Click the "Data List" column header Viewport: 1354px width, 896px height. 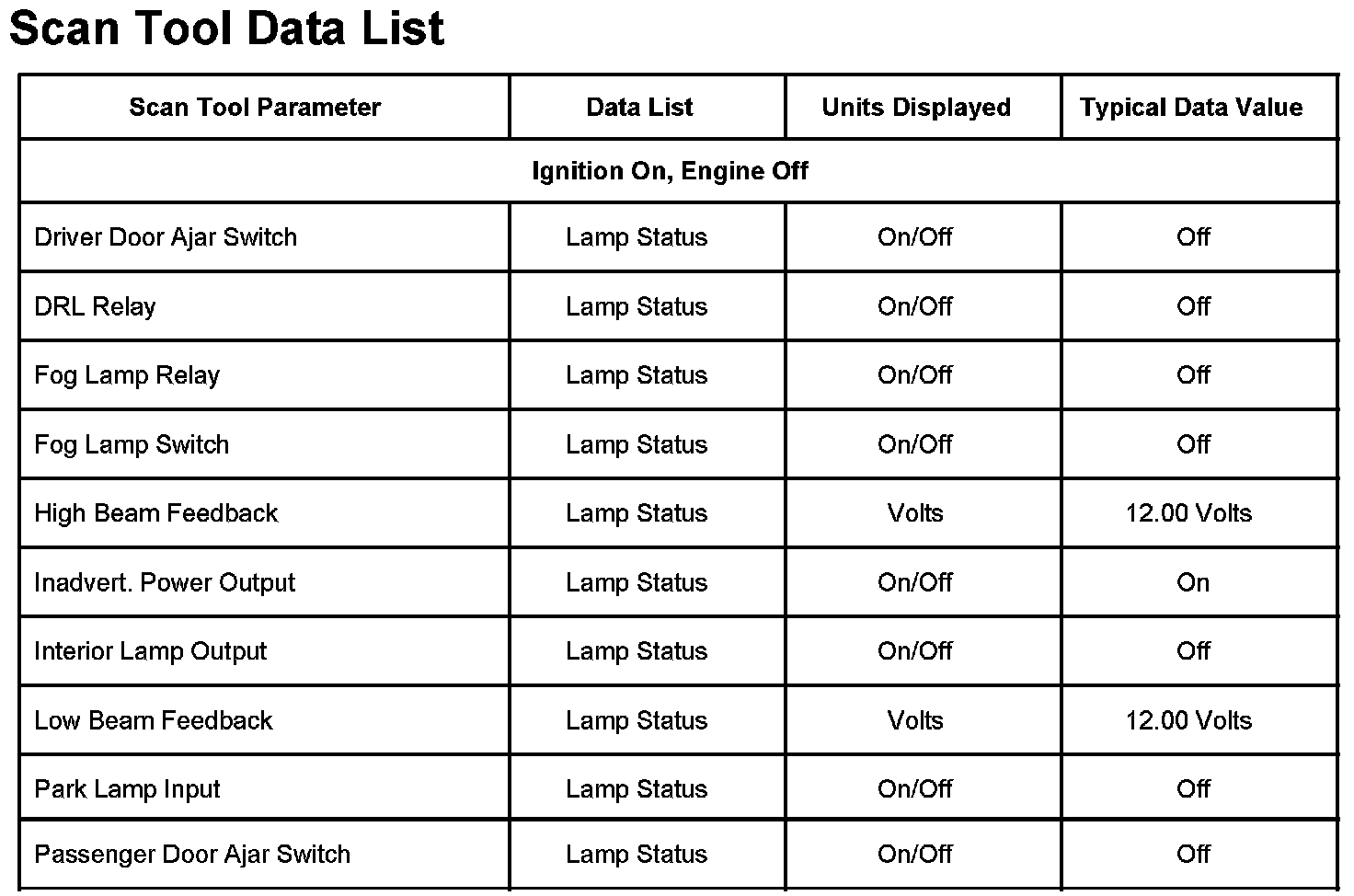coord(639,108)
